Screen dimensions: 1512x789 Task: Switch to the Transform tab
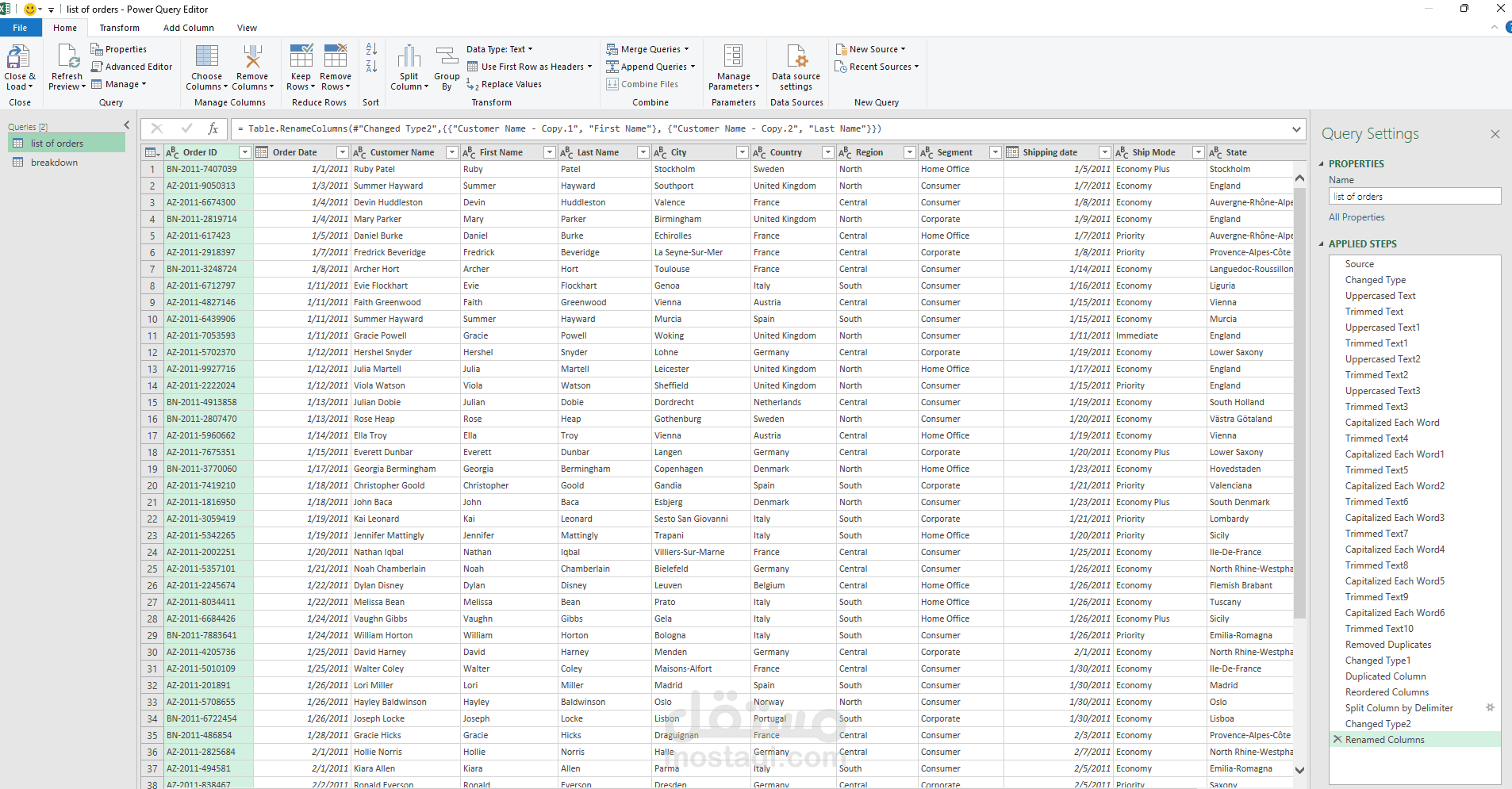120,28
